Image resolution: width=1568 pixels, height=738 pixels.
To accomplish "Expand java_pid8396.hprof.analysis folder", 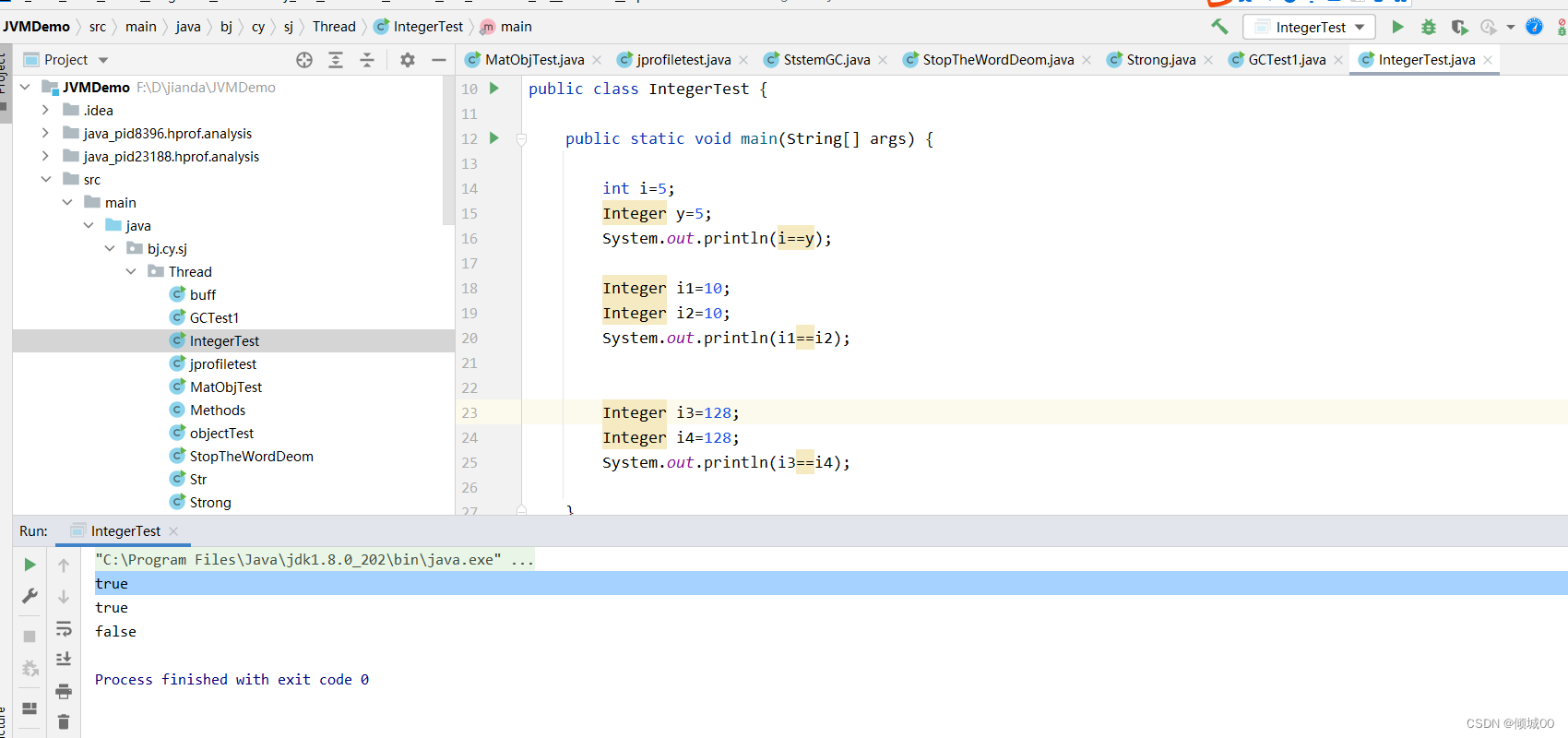I will 45,133.
